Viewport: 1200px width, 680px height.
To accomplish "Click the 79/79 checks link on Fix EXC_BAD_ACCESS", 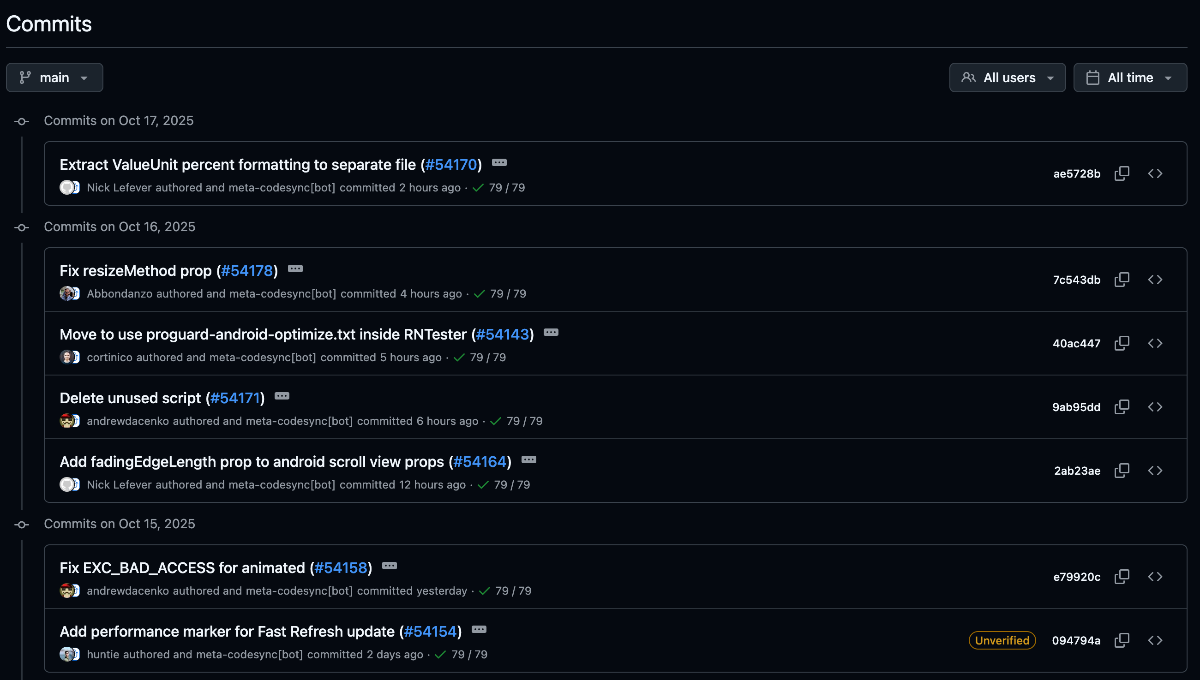I will click(x=511, y=590).
